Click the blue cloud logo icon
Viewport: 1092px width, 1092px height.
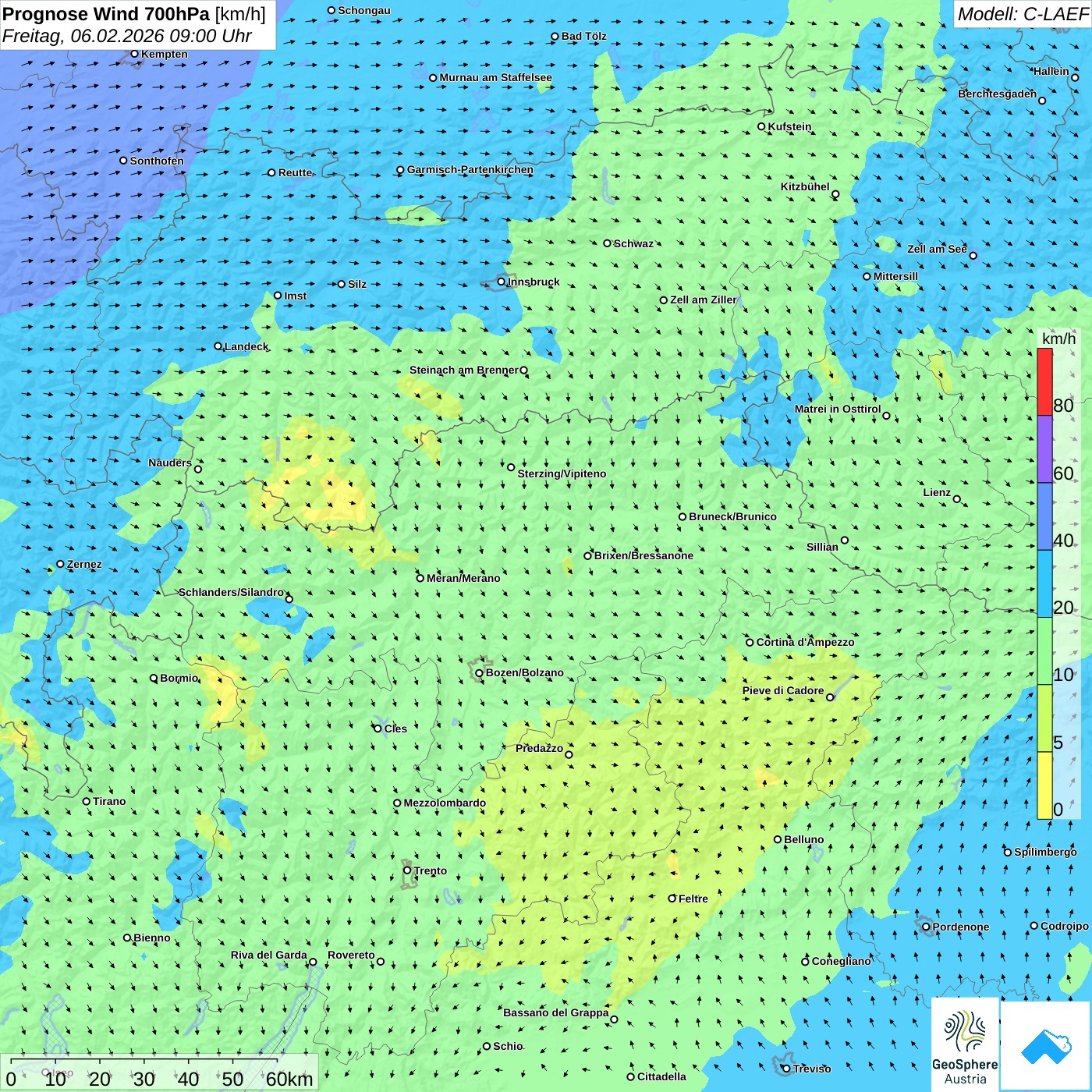[1046, 1047]
